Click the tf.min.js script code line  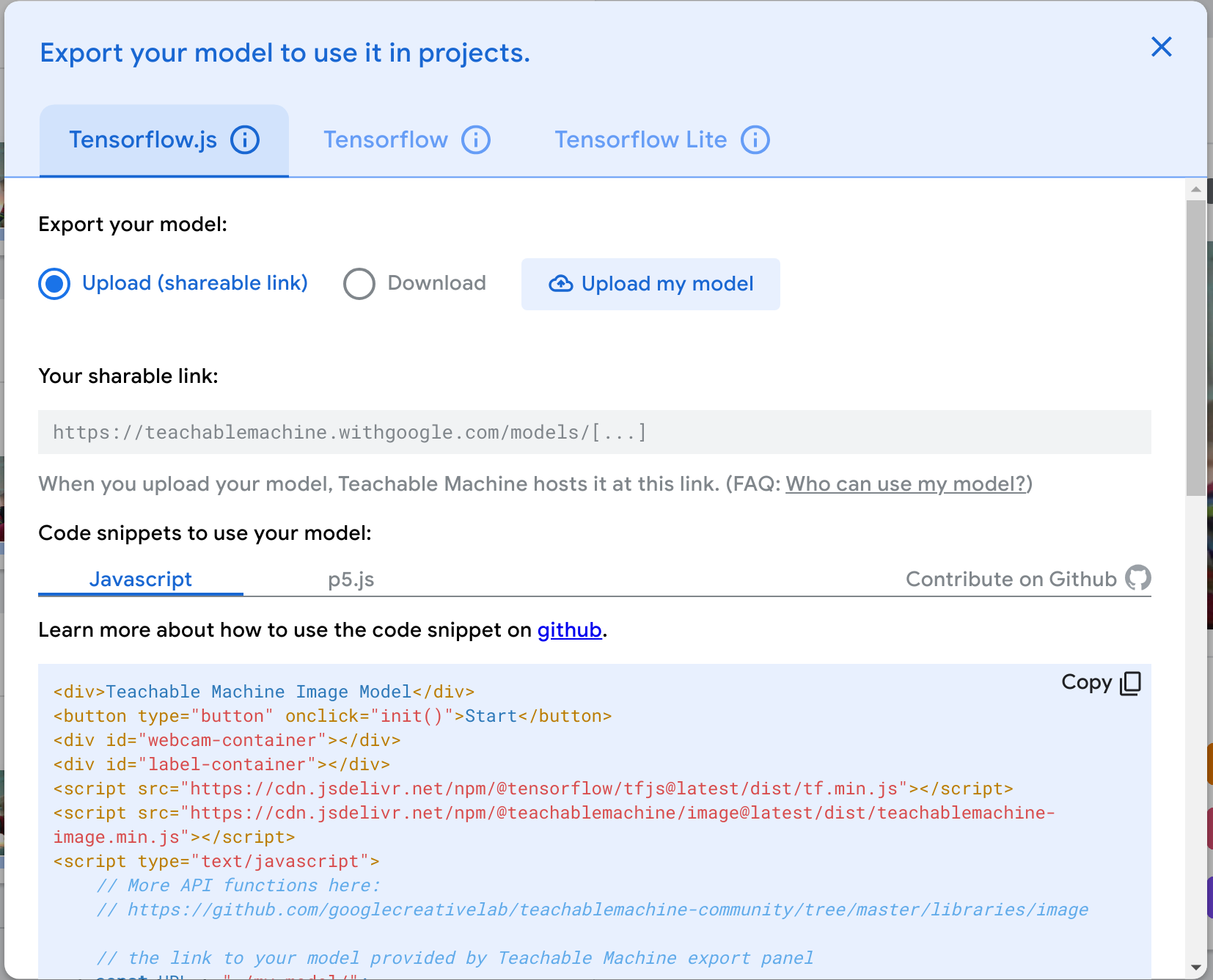click(533, 789)
